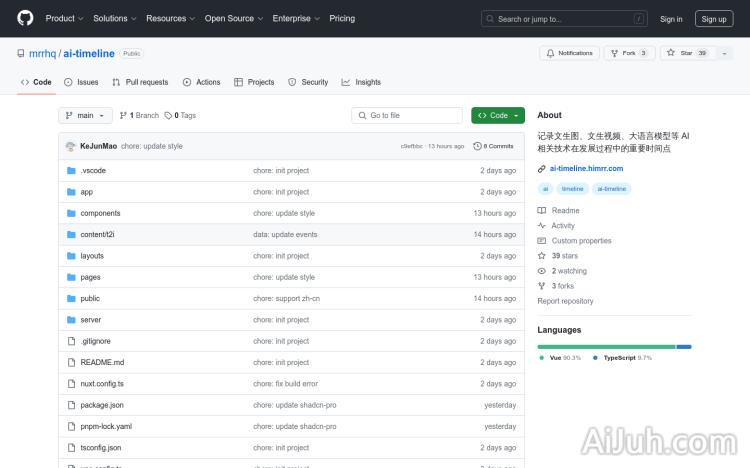Switch to the Issues tab

[x=82, y=82]
